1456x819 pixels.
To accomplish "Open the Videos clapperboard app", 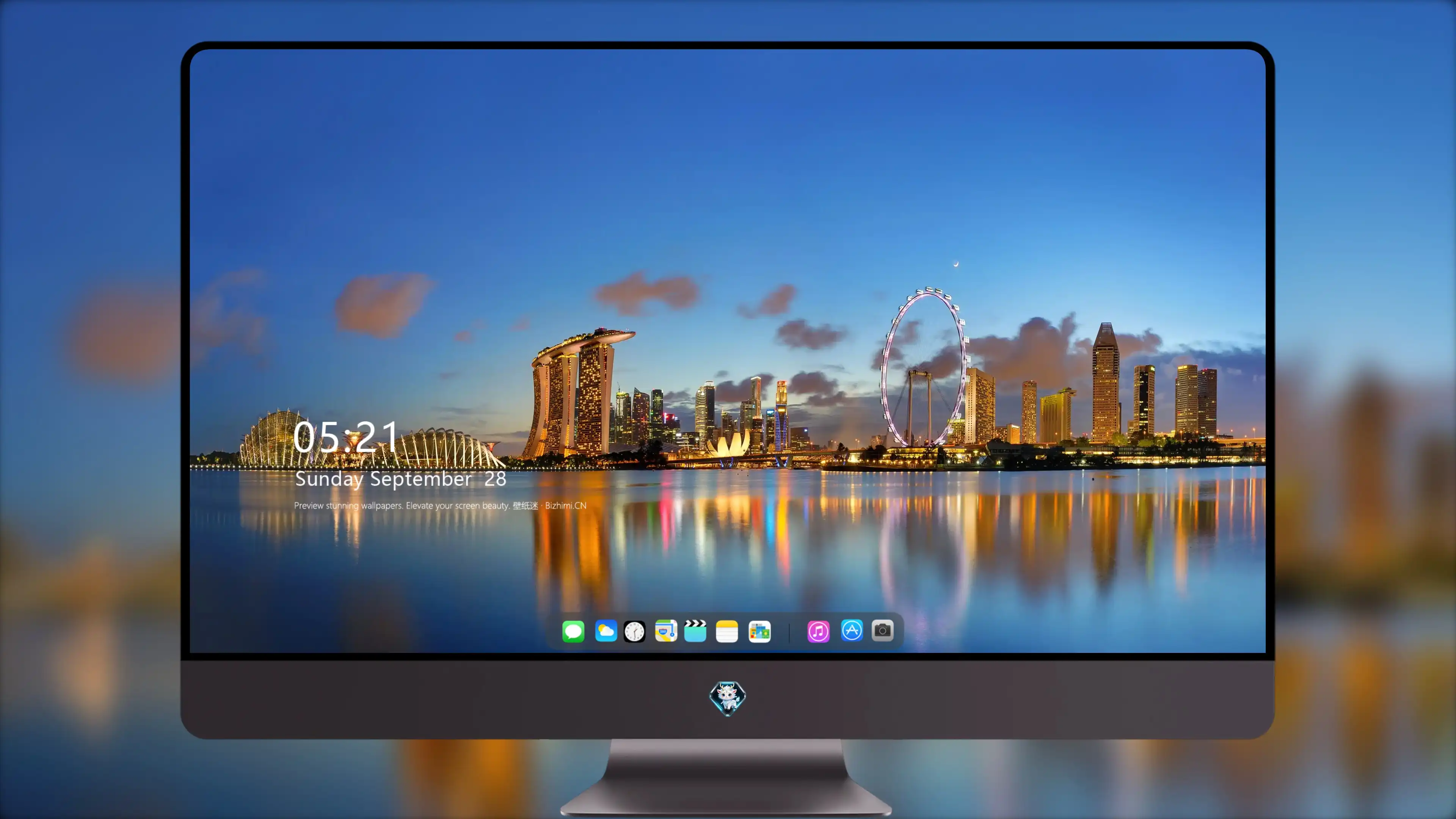I will point(695,631).
